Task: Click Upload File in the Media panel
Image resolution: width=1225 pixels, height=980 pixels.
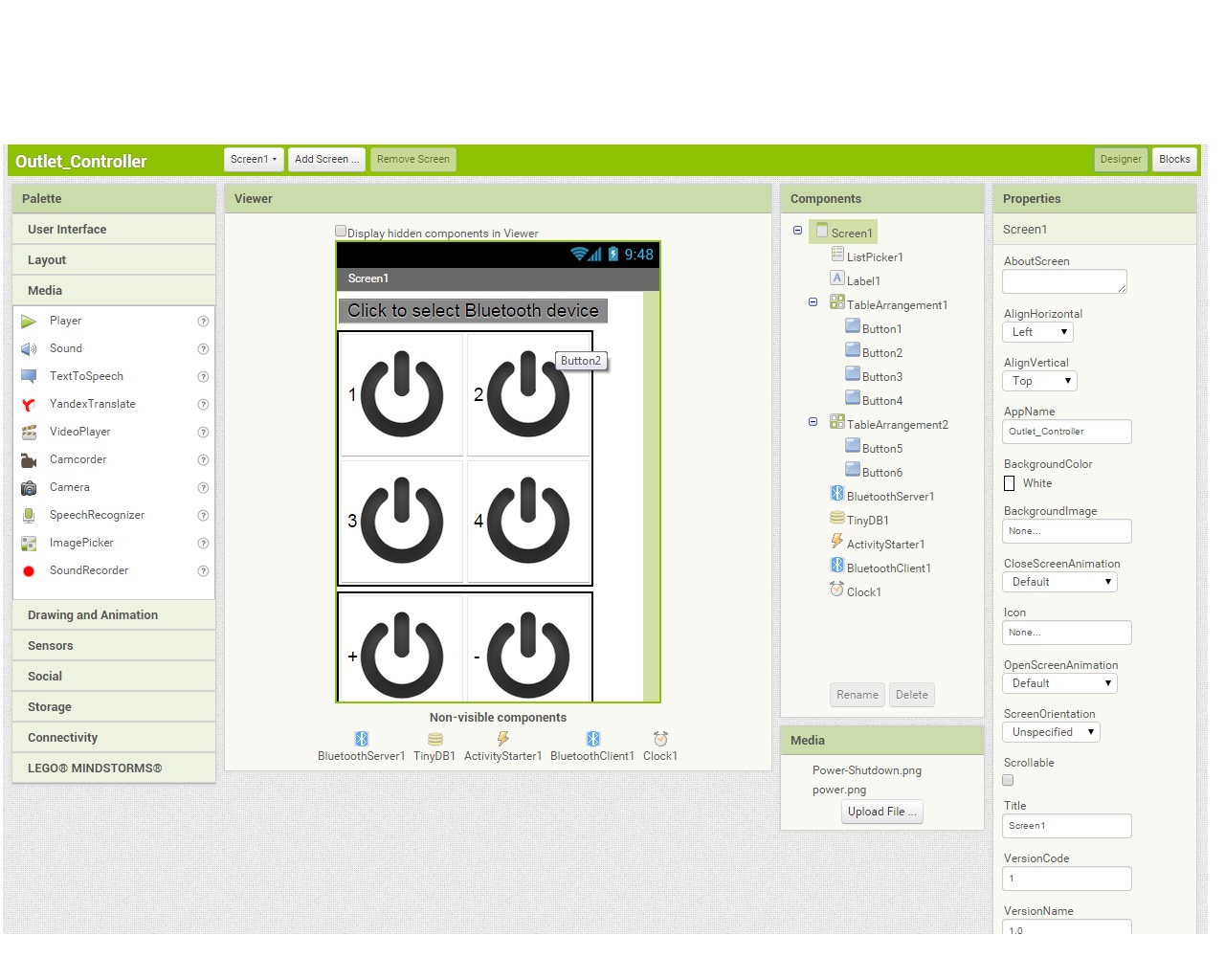Action: (880, 811)
